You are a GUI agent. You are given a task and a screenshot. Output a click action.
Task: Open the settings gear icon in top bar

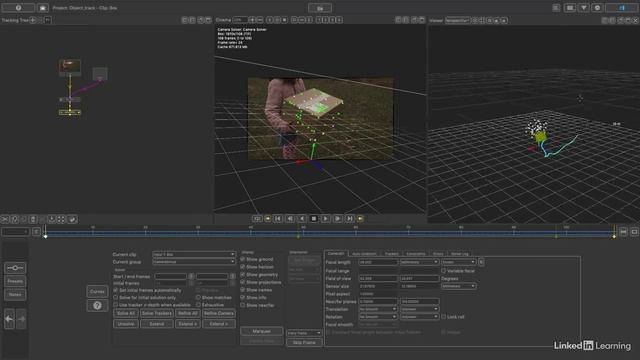(597, 8)
